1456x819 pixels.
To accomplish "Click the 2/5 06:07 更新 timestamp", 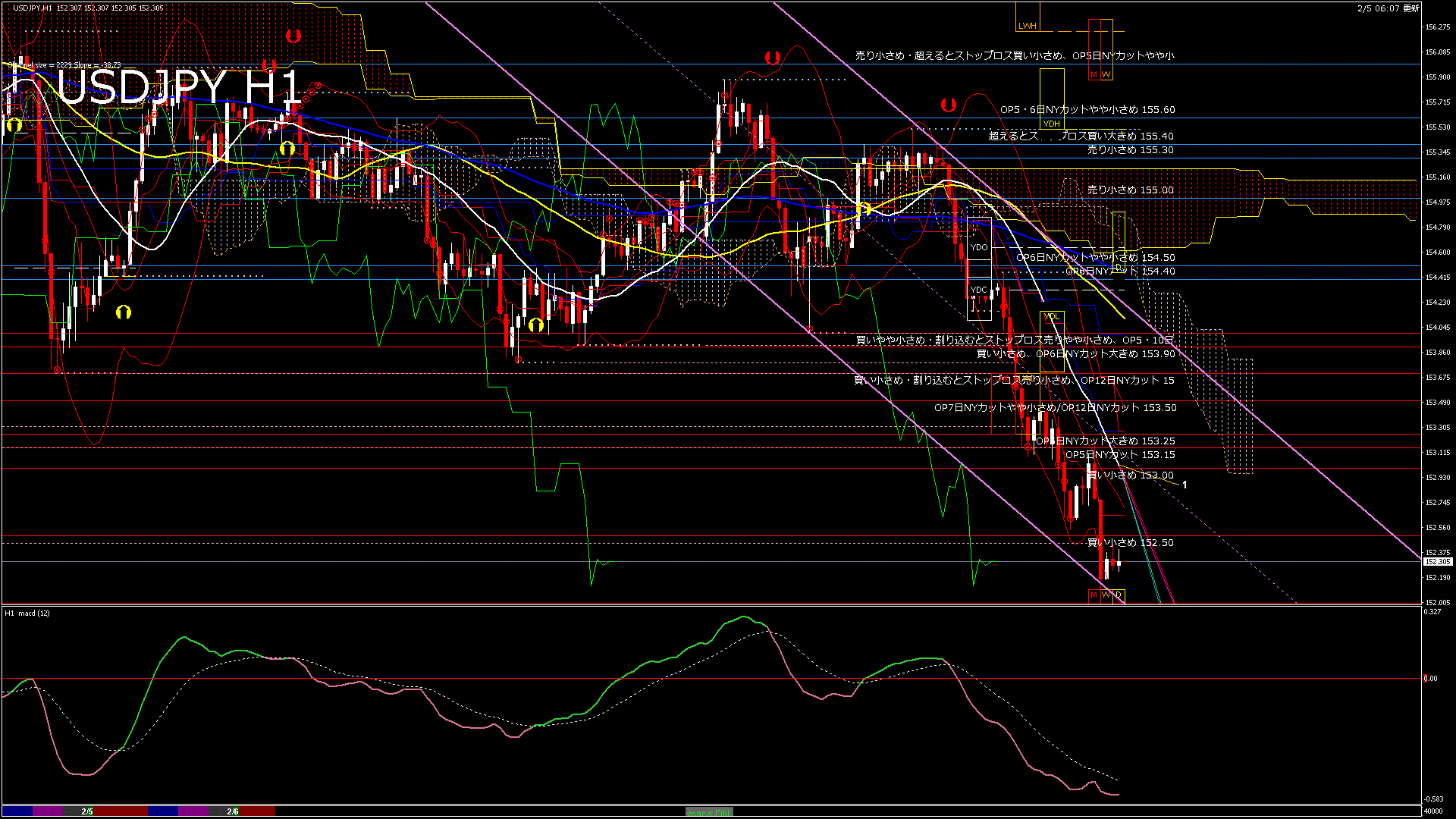I will (1388, 8).
